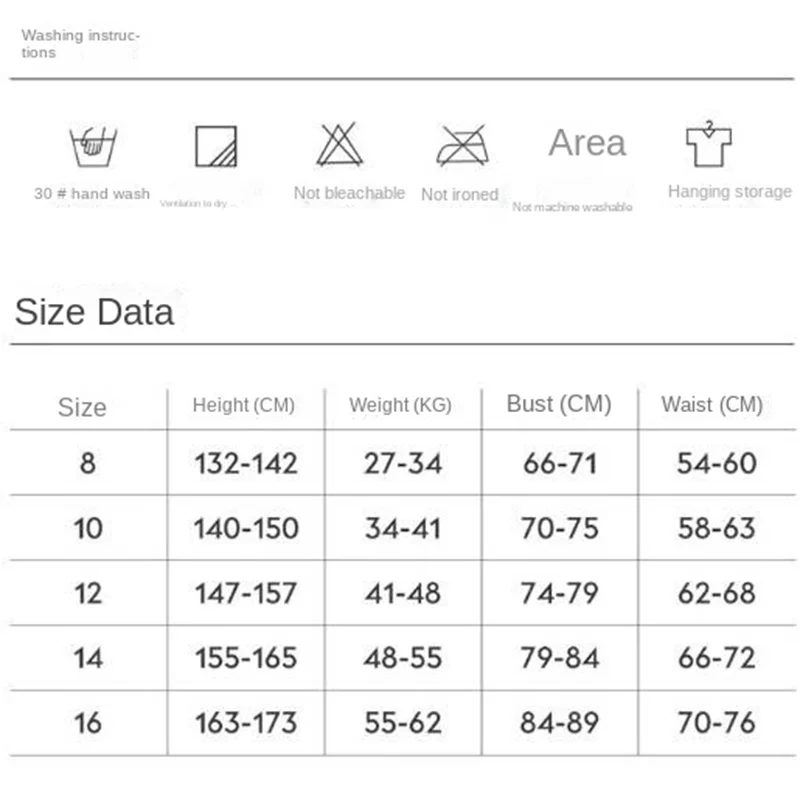This screenshot has height=800, width=800.
Task: Click height cell 140-150
Action: (x=246, y=529)
